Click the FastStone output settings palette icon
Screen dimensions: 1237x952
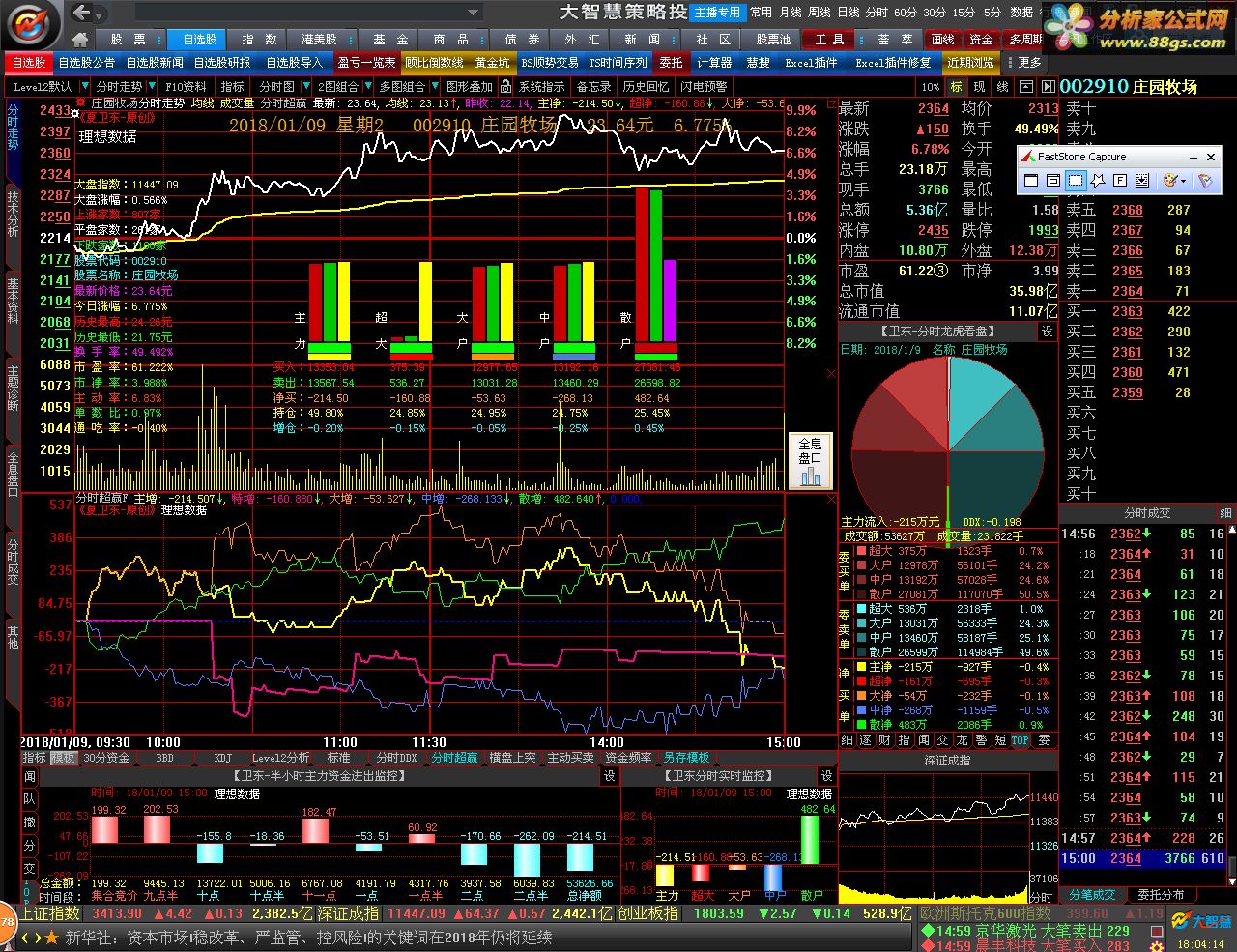(x=1169, y=181)
